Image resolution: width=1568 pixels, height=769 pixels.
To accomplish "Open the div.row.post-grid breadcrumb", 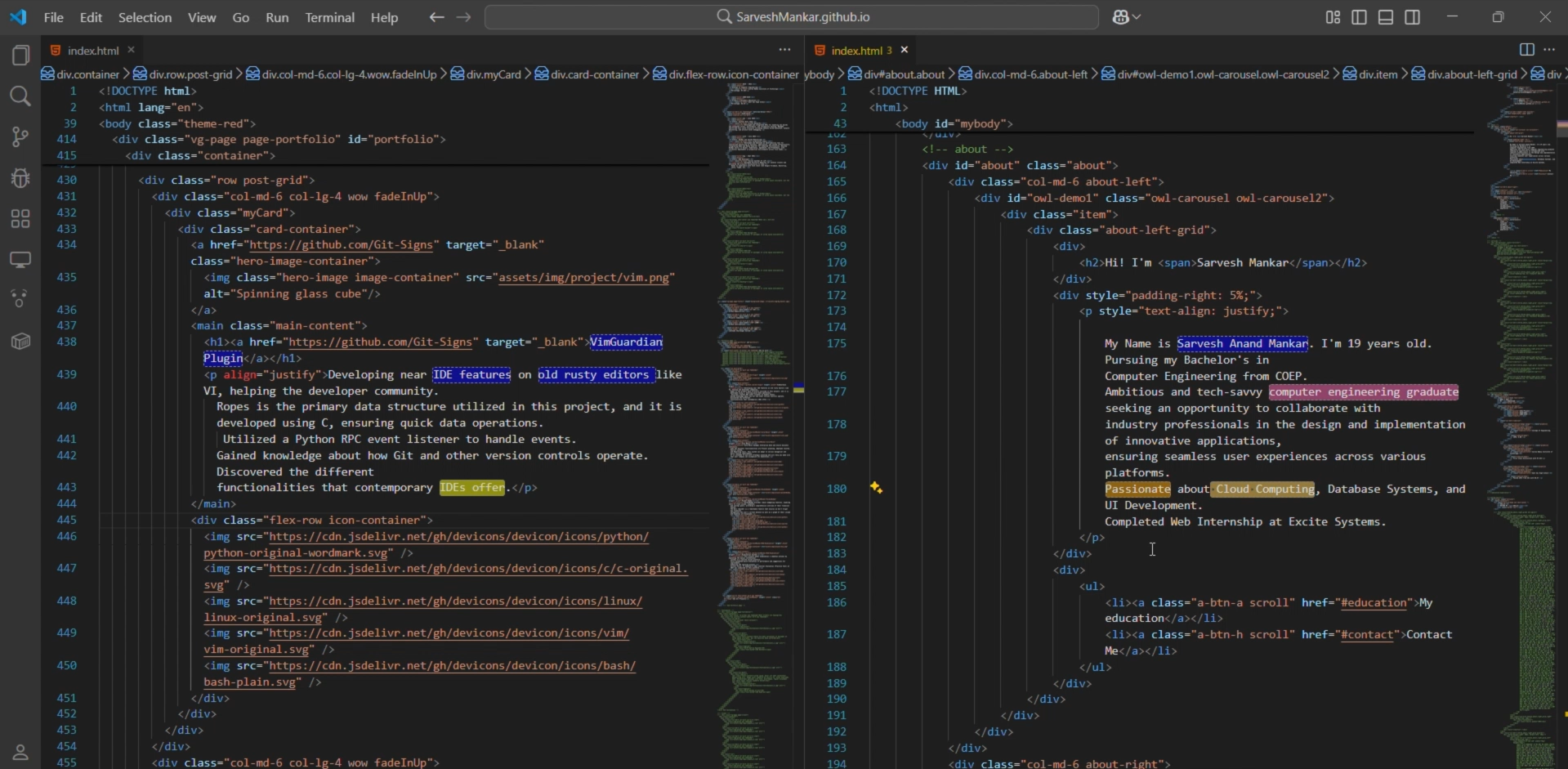I will point(182,74).
